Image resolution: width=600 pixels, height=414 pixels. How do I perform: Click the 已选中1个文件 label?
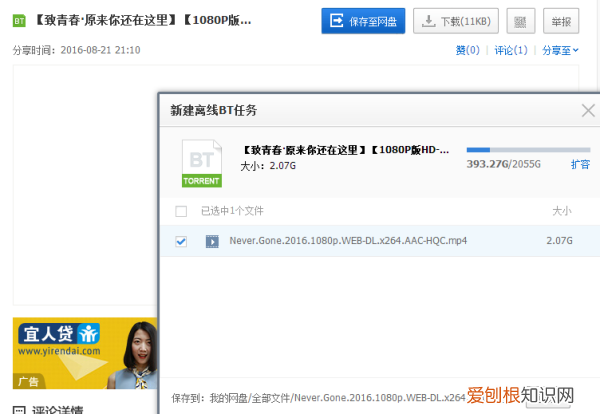click(x=232, y=211)
